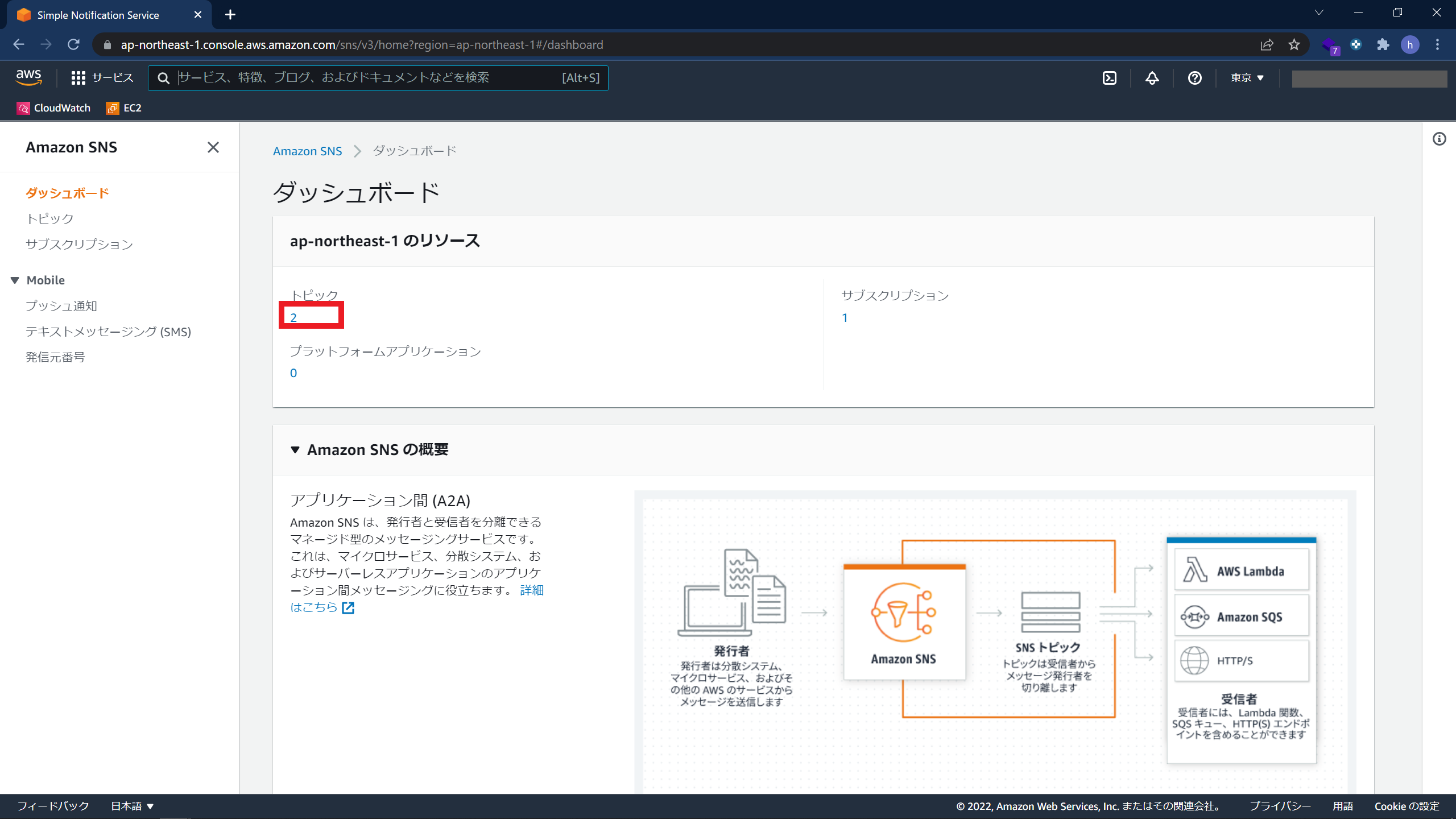Screen dimensions: 1456x819
Task: Click the purple extension icon with badge 7
Action: (1330, 45)
